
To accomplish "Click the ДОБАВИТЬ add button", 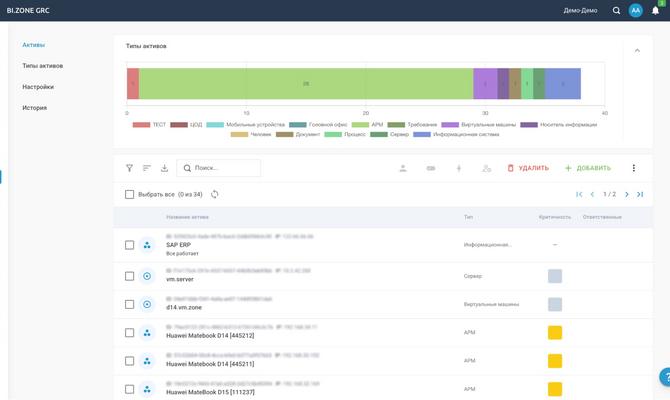I will click(588, 168).
